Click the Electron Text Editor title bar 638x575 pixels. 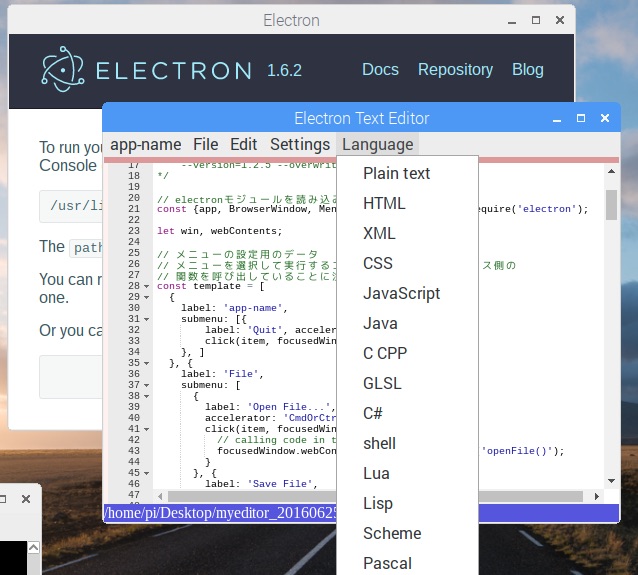tap(361, 118)
